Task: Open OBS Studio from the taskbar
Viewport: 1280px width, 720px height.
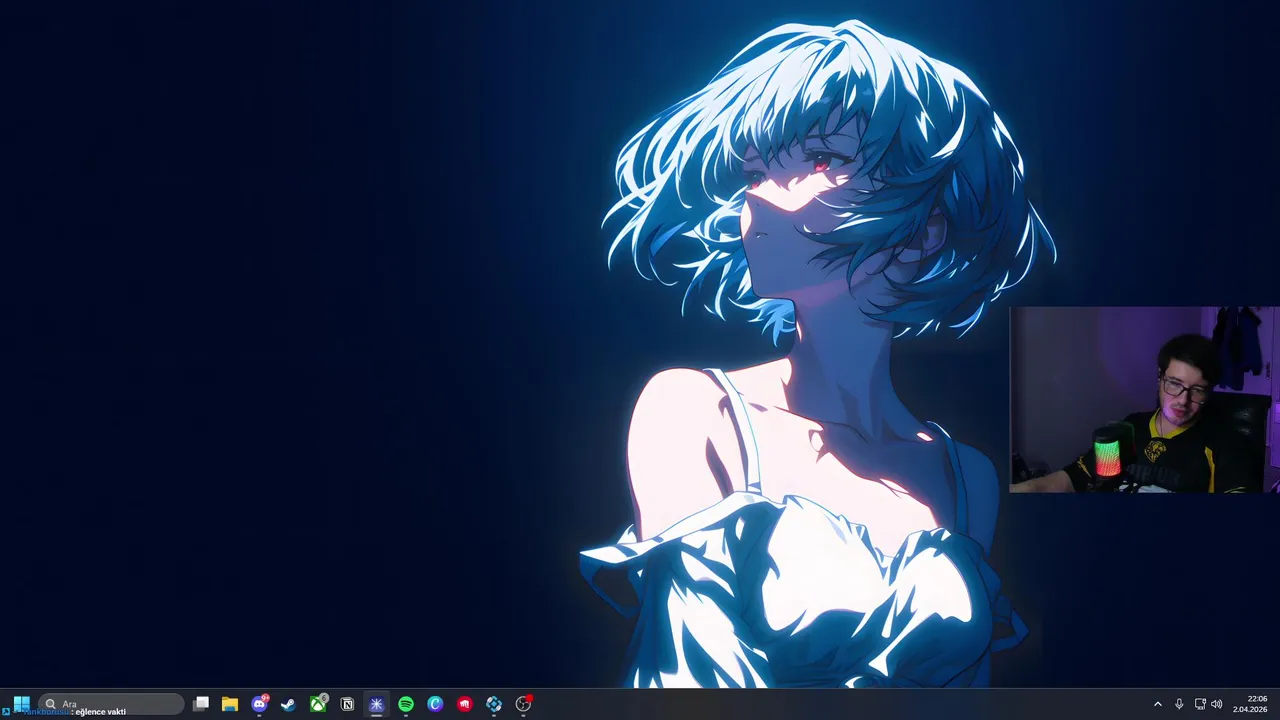Action: coord(523,704)
